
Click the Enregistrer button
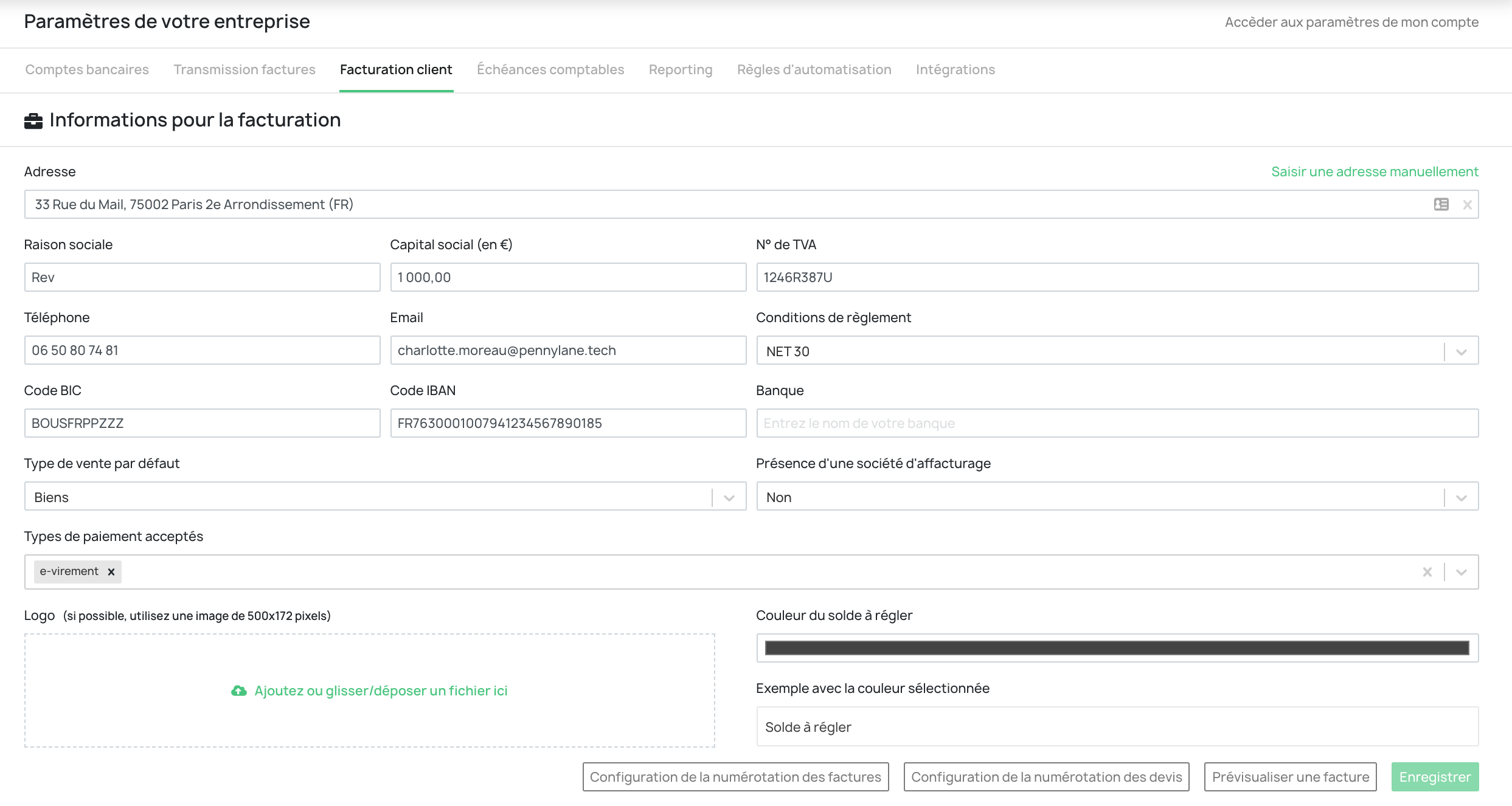point(1434,777)
